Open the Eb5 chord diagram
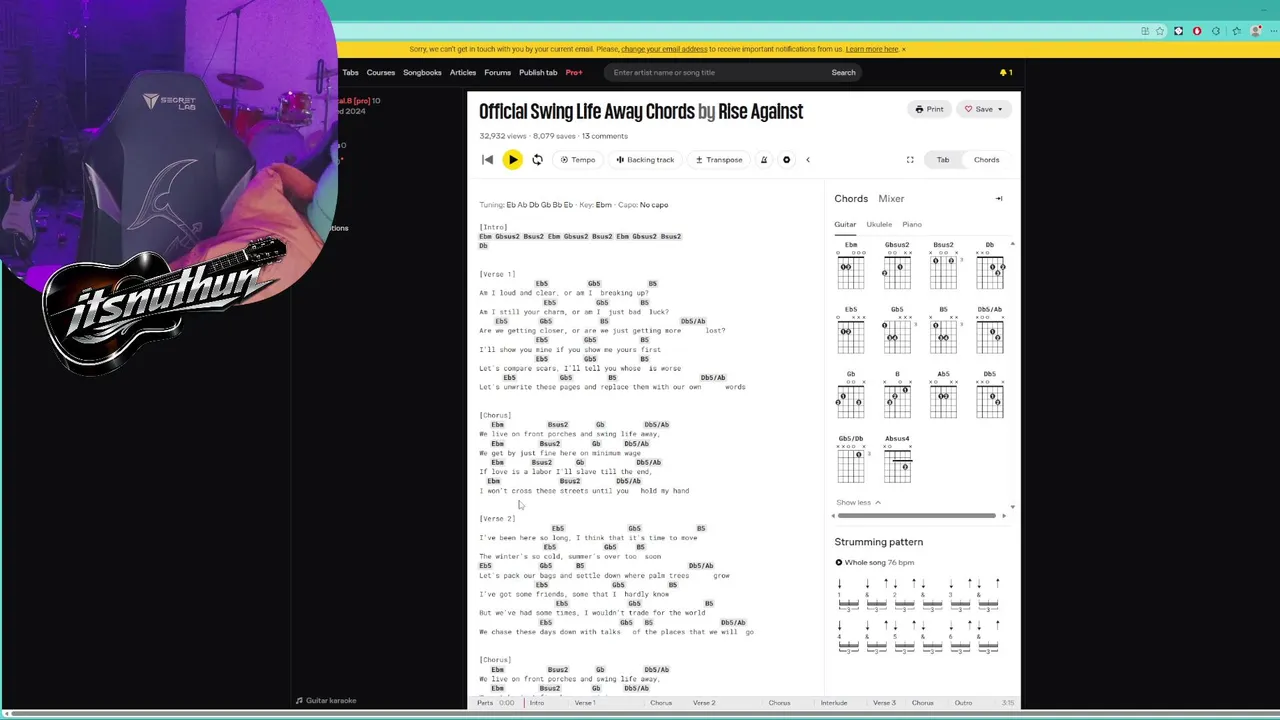The image size is (1280, 720). click(x=851, y=330)
